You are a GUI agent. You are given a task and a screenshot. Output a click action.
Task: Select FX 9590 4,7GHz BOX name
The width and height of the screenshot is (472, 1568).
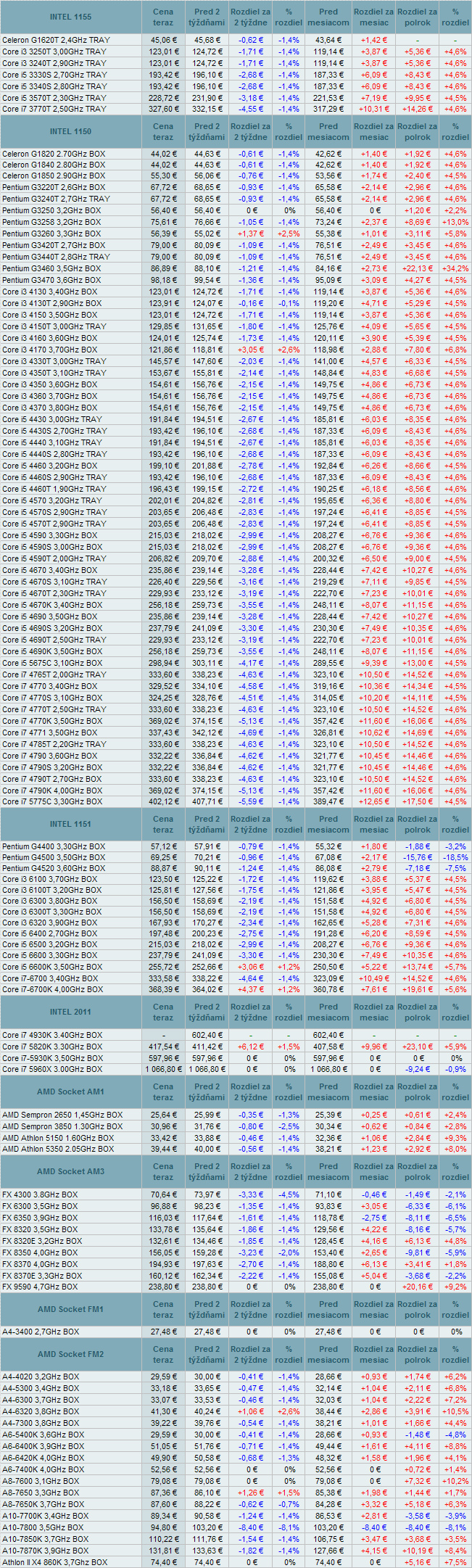[x=40, y=1287]
